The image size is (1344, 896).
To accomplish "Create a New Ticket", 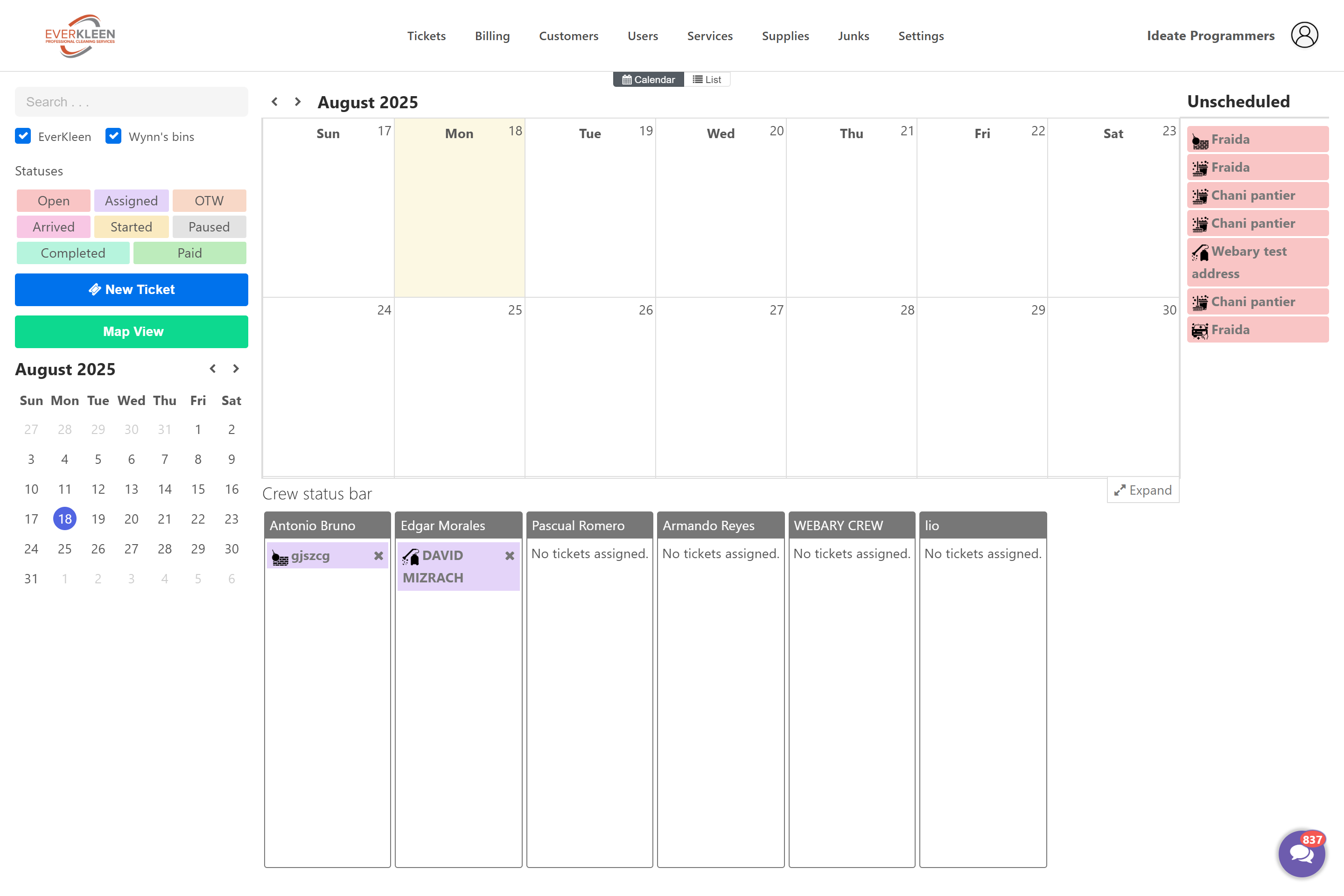I will tap(132, 290).
